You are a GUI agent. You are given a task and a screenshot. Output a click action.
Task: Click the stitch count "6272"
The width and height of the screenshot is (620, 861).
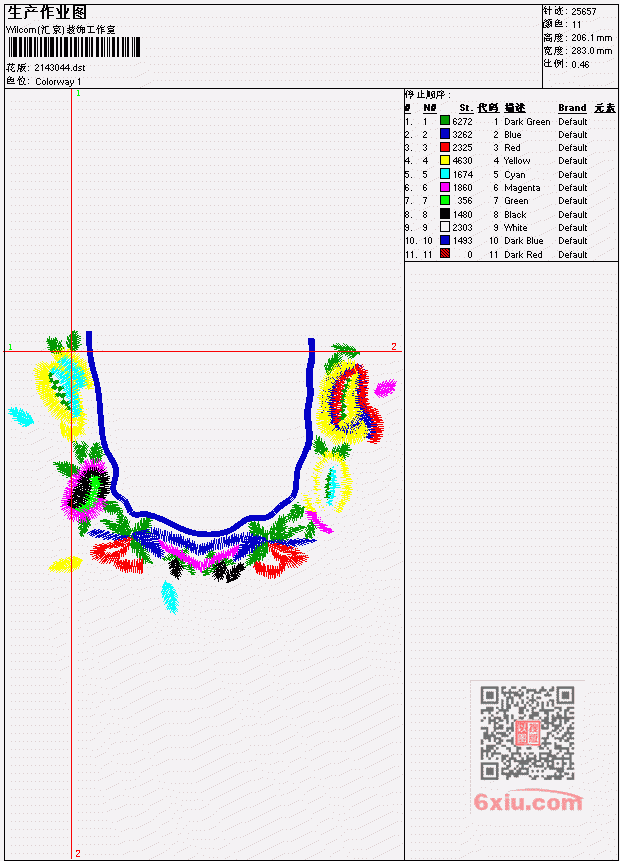click(x=462, y=121)
